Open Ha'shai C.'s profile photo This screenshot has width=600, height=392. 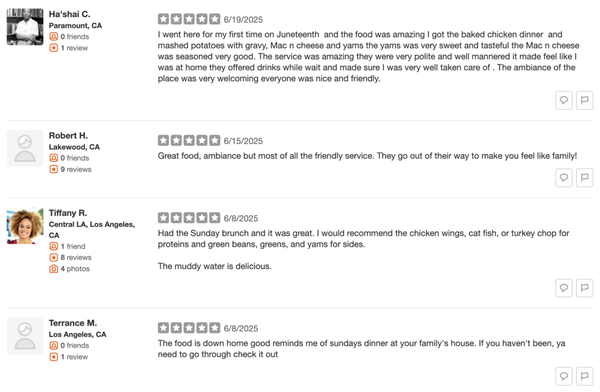pyautogui.click(x=25, y=27)
